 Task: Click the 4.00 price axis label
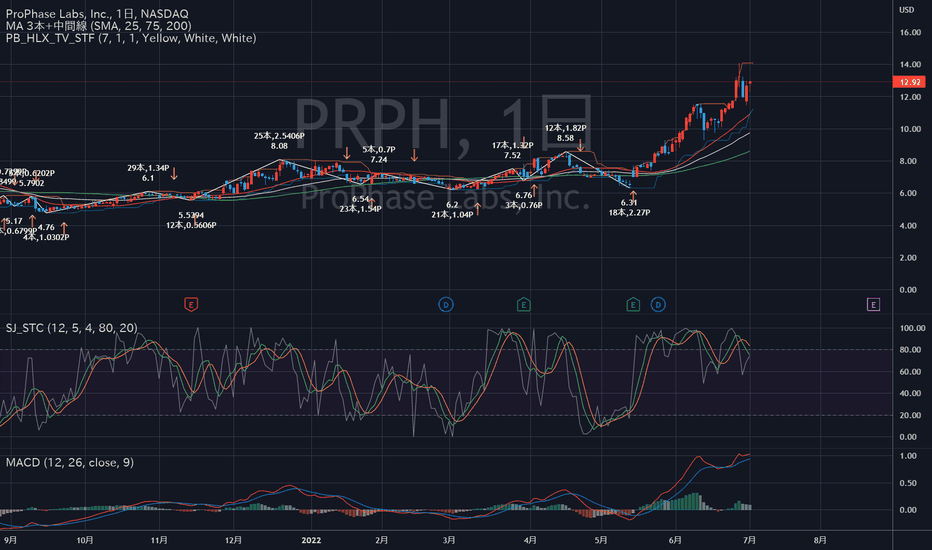click(910, 225)
